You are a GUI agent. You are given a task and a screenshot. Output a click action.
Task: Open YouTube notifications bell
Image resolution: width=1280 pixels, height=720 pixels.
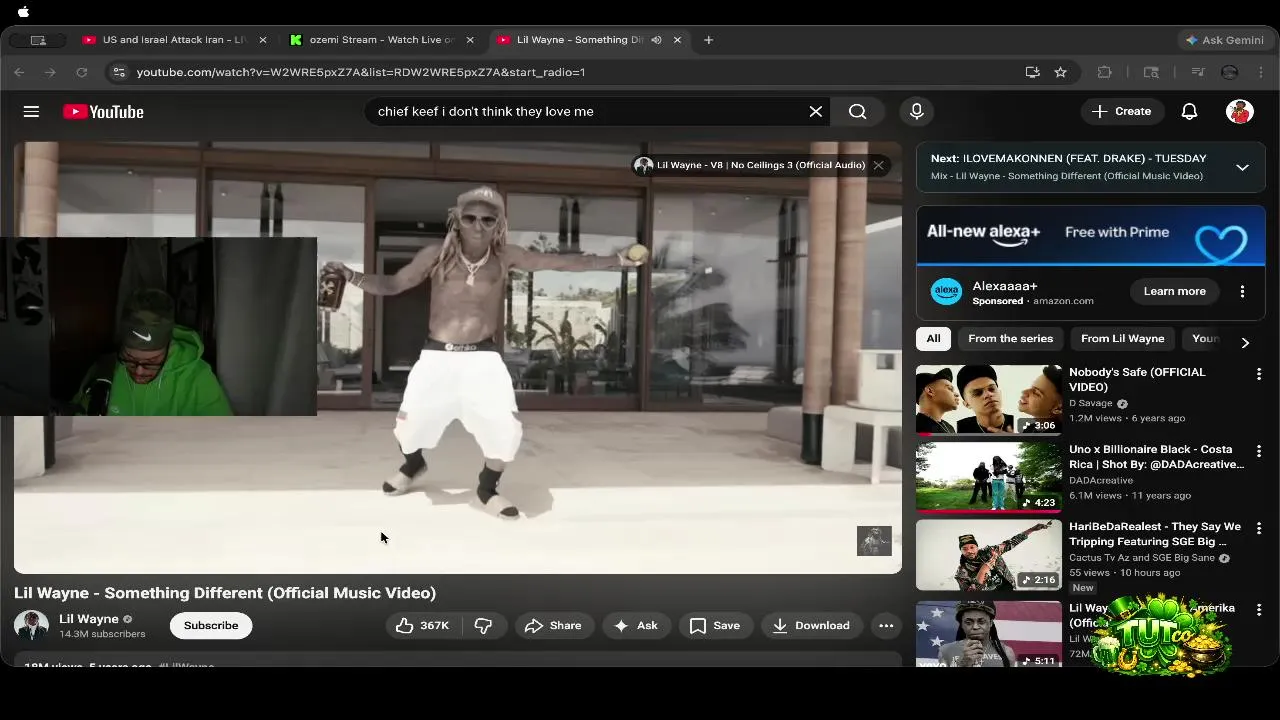[x=1189, y=111]
